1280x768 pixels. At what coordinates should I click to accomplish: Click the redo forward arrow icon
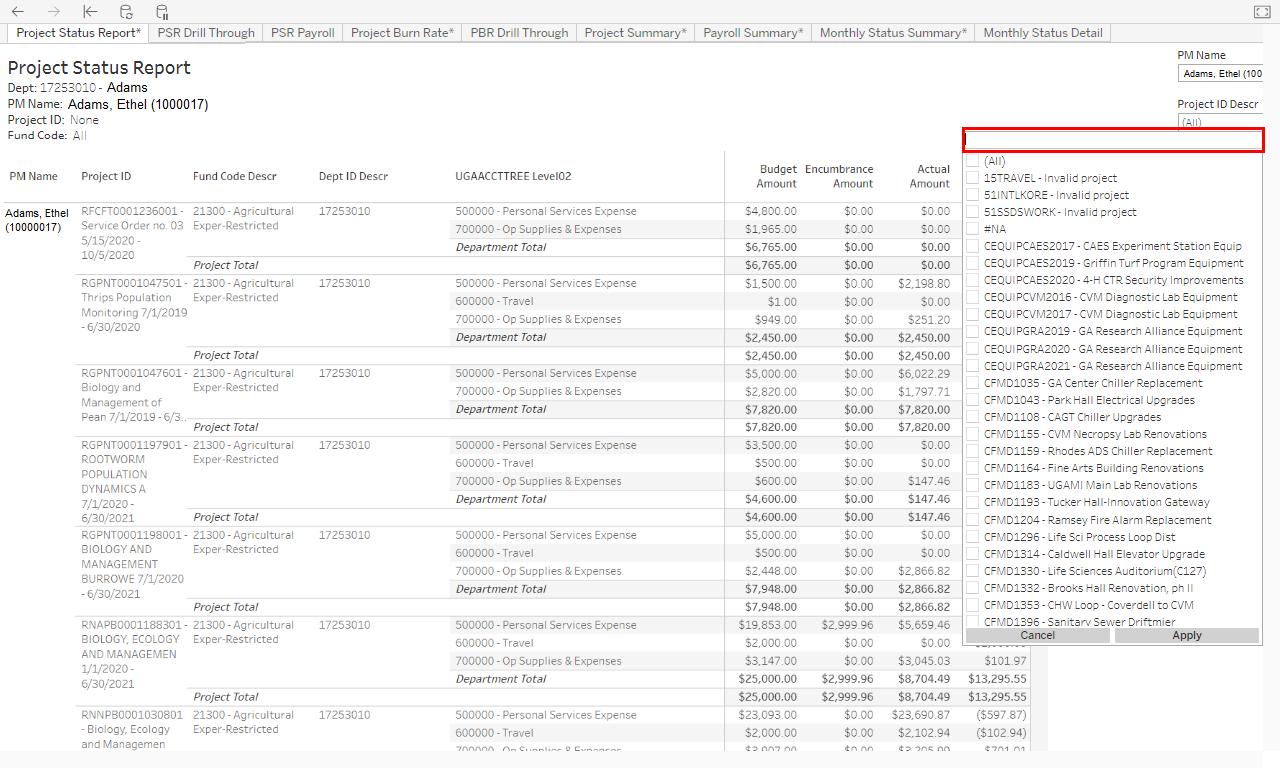(54, 12)
